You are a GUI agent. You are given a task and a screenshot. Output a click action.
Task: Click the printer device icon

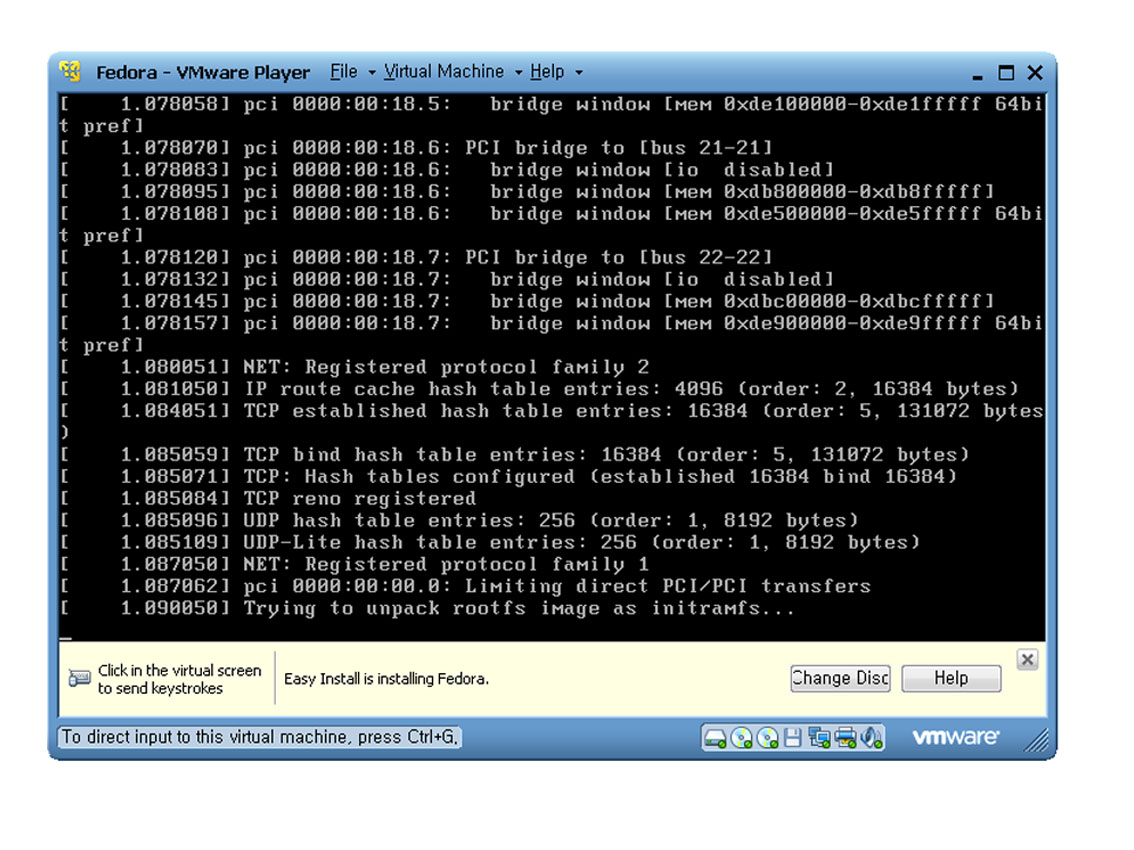[845, 738]
